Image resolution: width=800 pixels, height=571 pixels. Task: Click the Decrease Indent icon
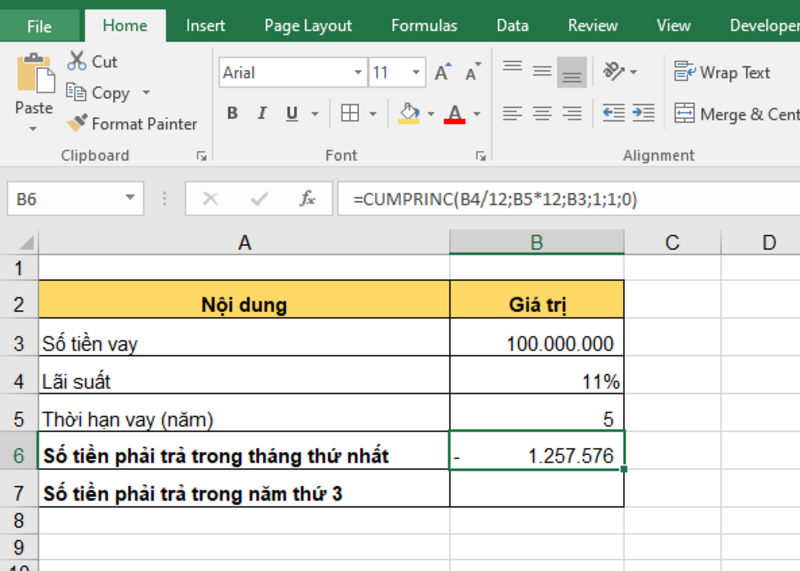pos(613,114)
